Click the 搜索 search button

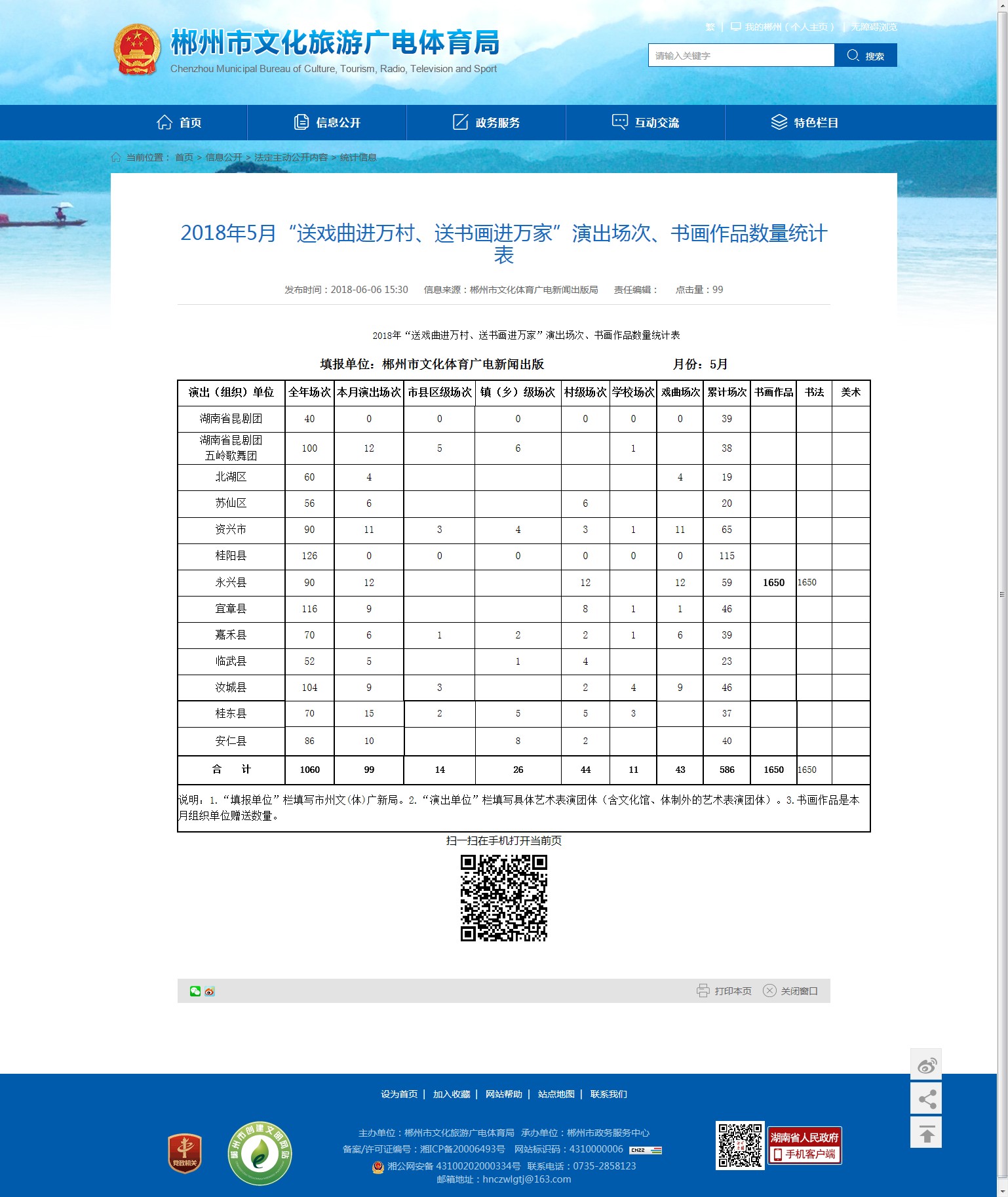(865, 56)
